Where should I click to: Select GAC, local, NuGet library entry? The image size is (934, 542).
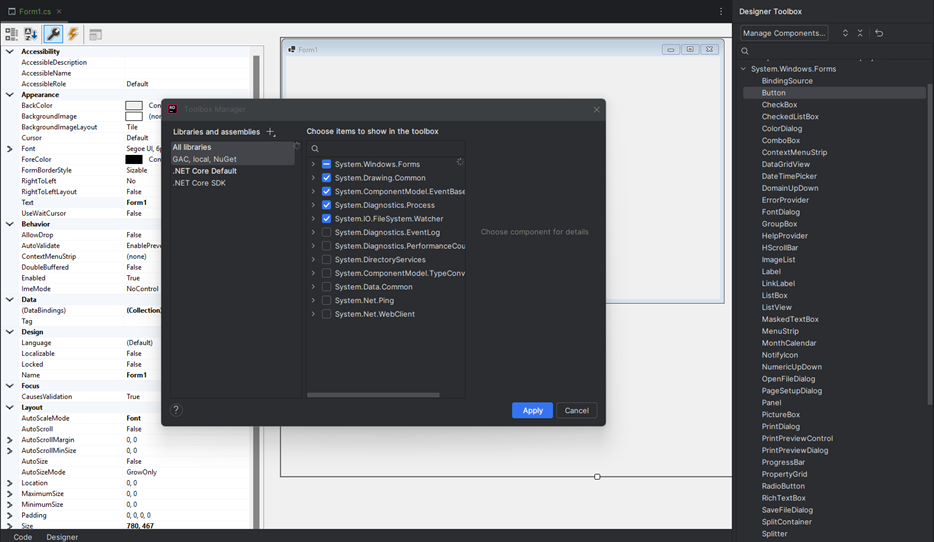[232, 159]
